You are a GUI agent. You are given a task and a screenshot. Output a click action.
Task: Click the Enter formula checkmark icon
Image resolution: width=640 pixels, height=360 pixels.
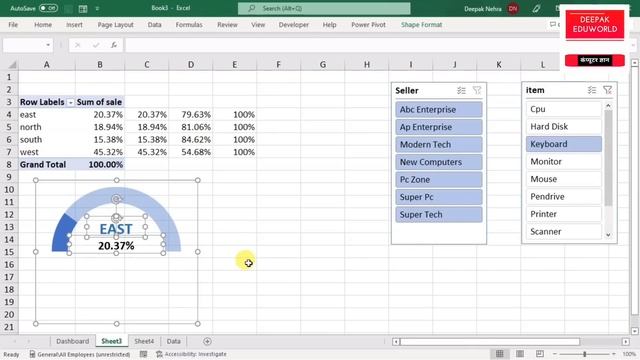coord(96,45)
